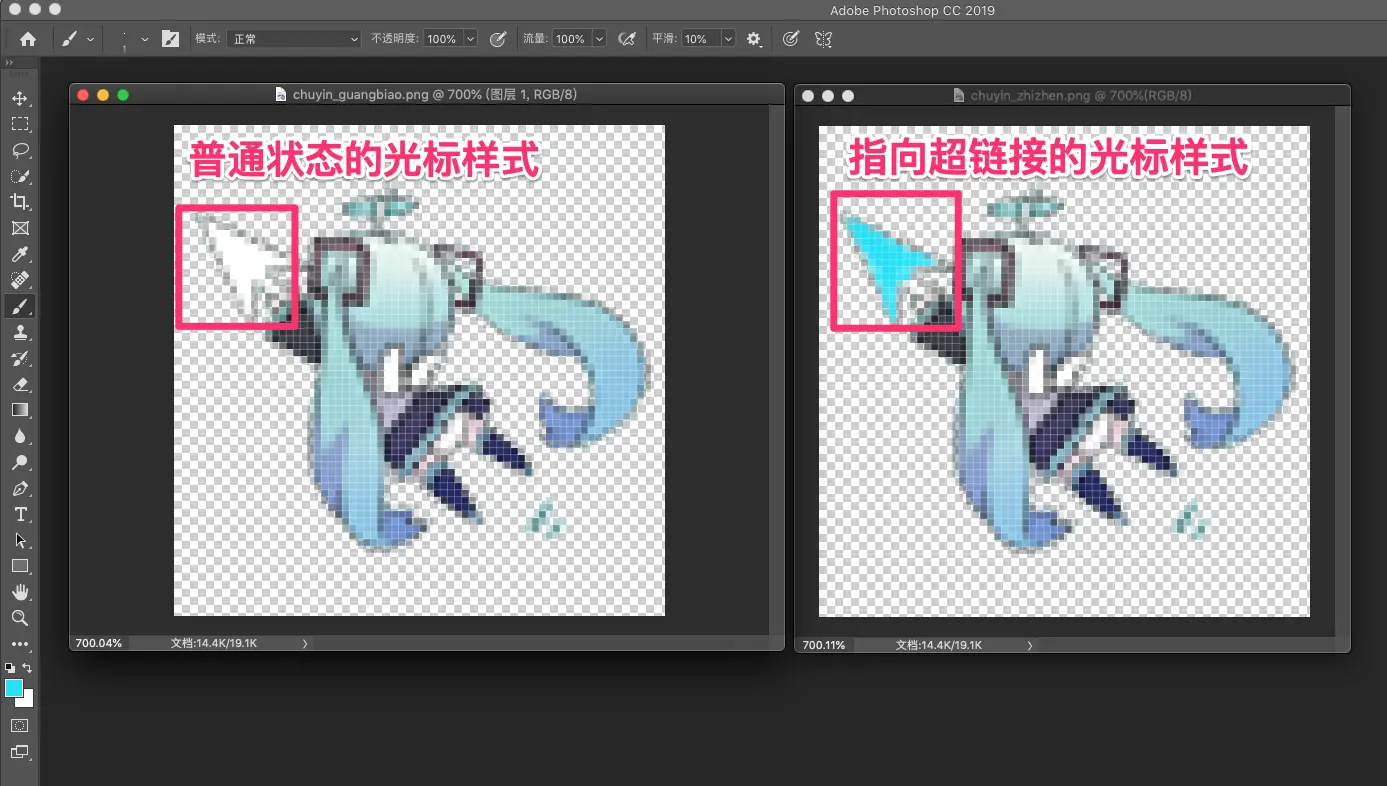
Task: Select the Clone Stamp tool
Action: 19,332
